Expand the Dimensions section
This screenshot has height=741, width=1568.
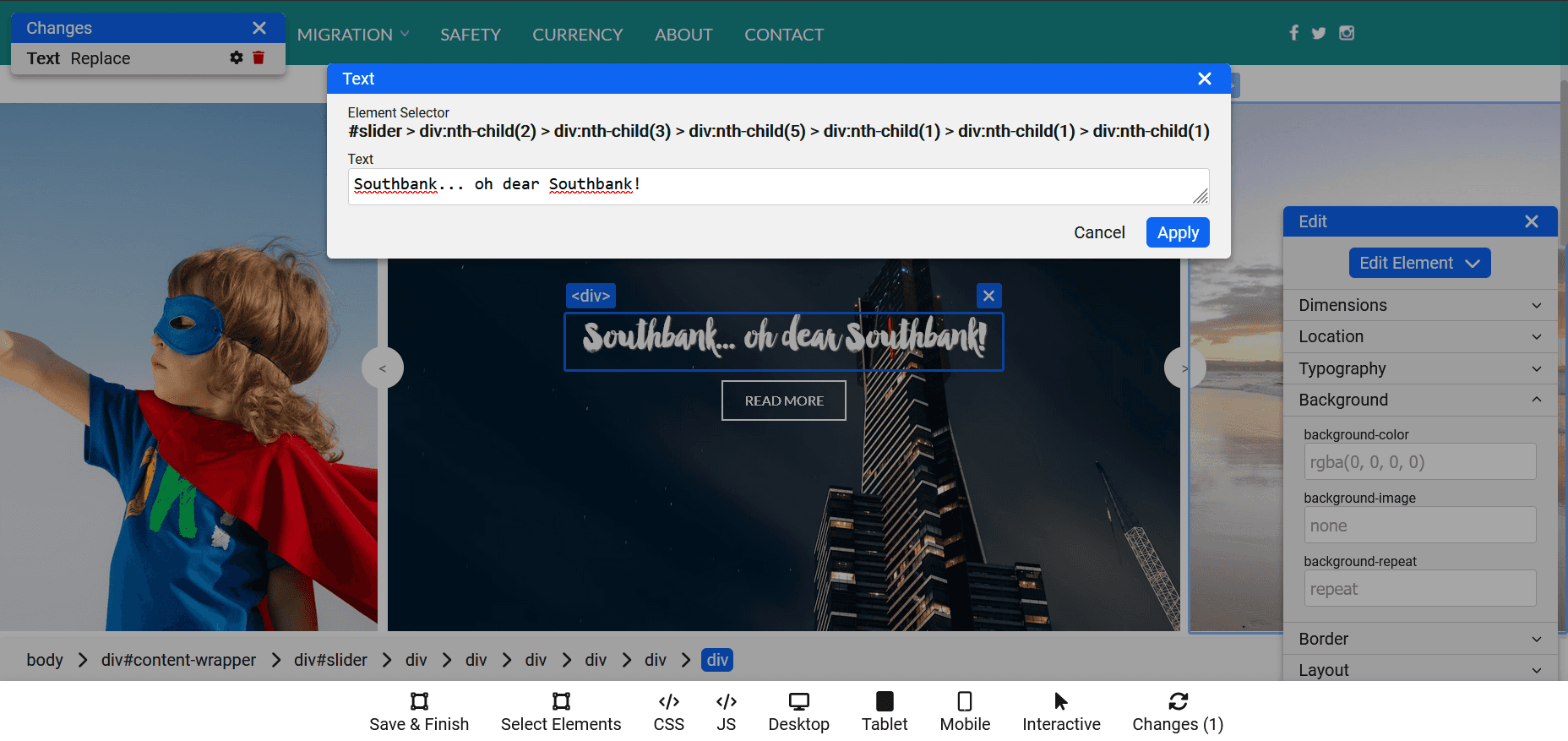click(x=1419, y=305)
